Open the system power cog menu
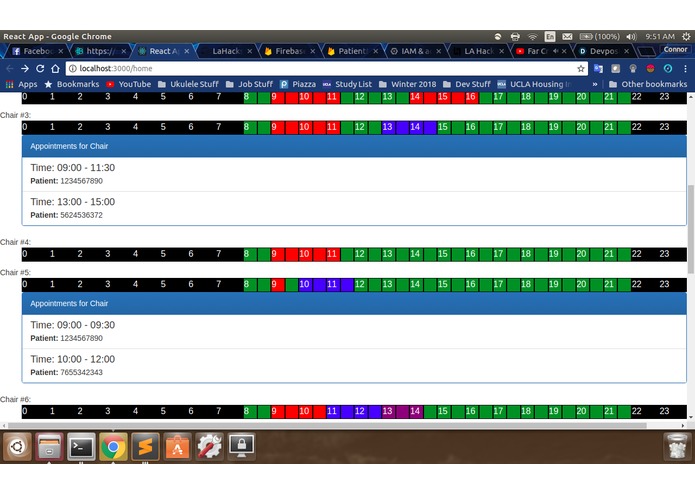Image resolution: width=695 pixels, height=494 pixels. [x=686, y=37]
